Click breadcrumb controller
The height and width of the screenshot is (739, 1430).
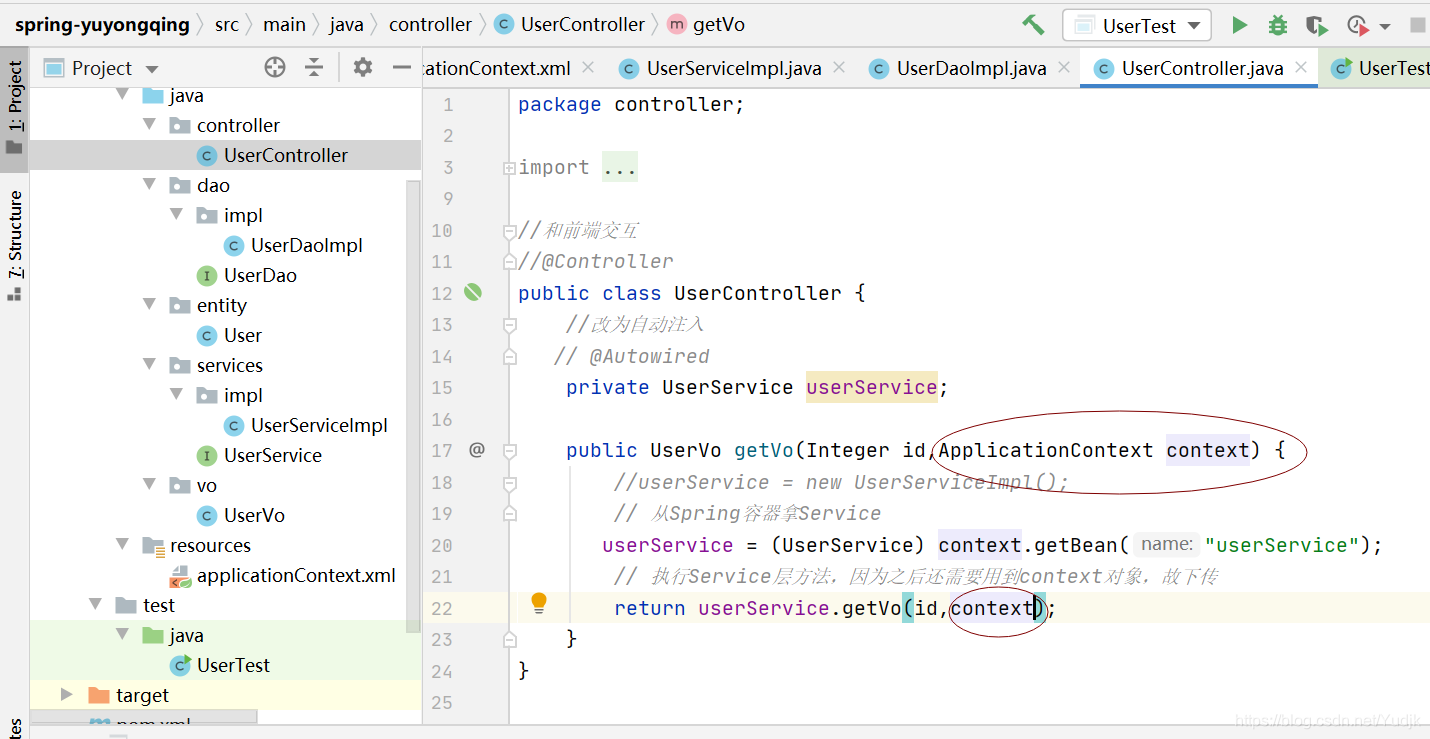(x=430, y=25)
